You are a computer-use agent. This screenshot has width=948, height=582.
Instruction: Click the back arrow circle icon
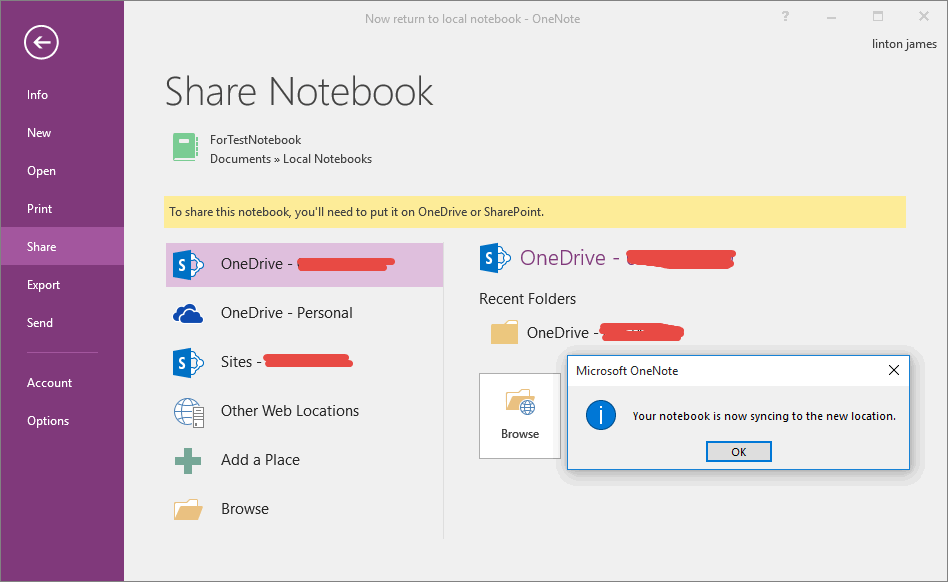(41, 42)
